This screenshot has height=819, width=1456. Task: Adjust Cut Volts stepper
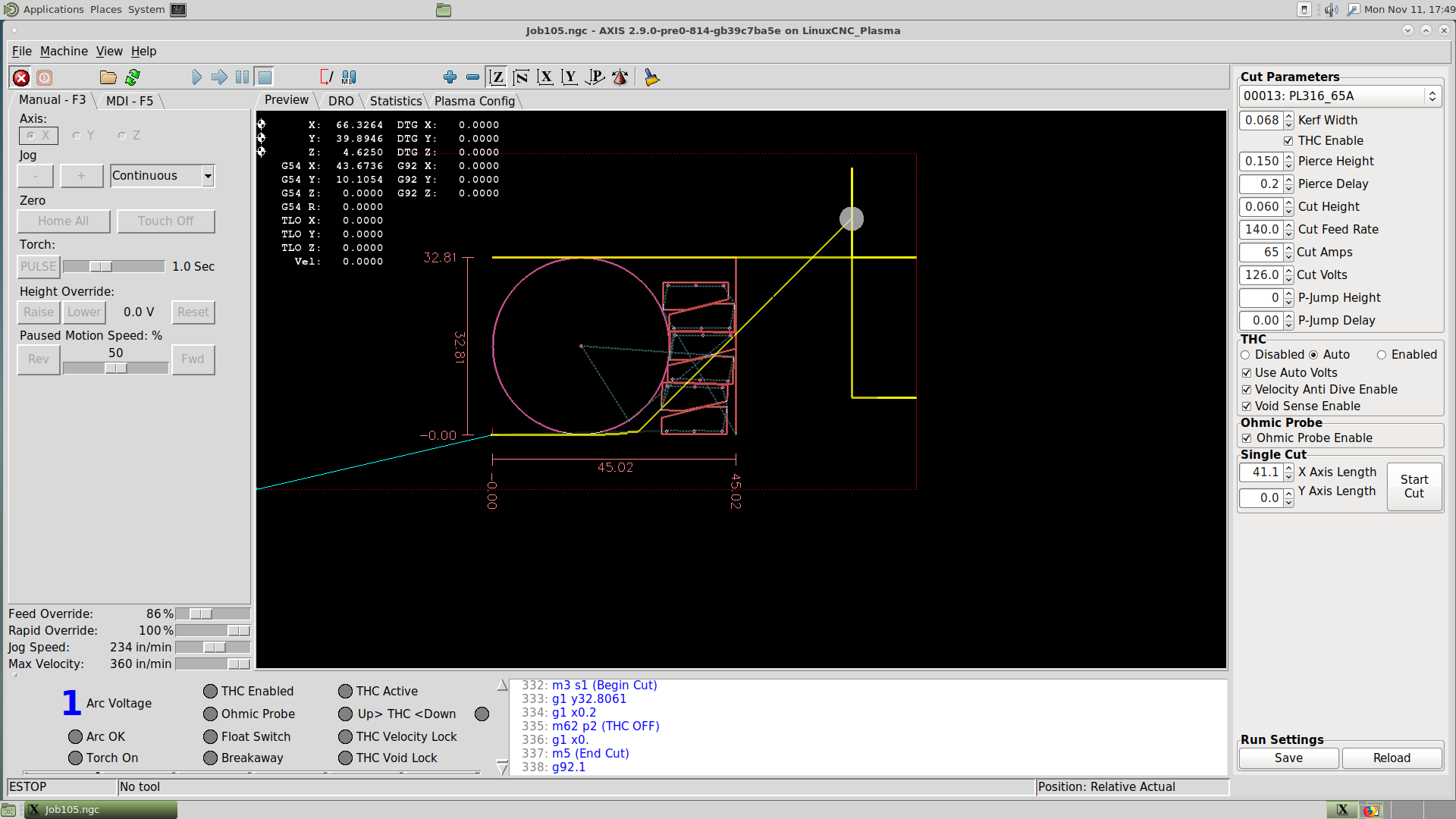pyautogui.click(x=1288, y=275)
